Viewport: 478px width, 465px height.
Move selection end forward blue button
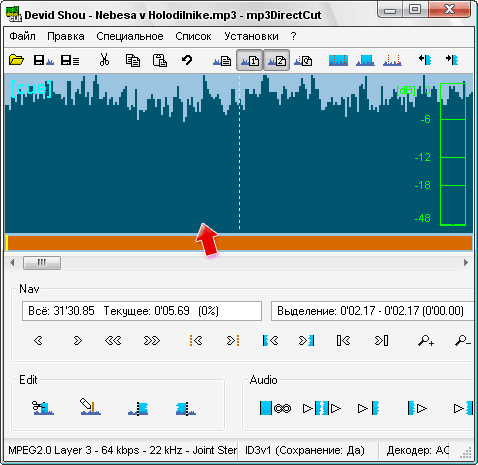306,341
